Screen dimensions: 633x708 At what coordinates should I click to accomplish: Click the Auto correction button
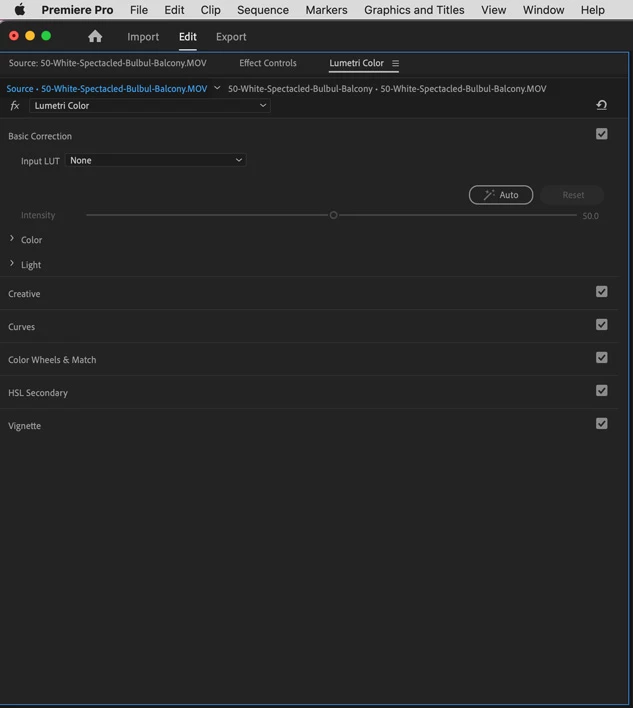point(501,195)
